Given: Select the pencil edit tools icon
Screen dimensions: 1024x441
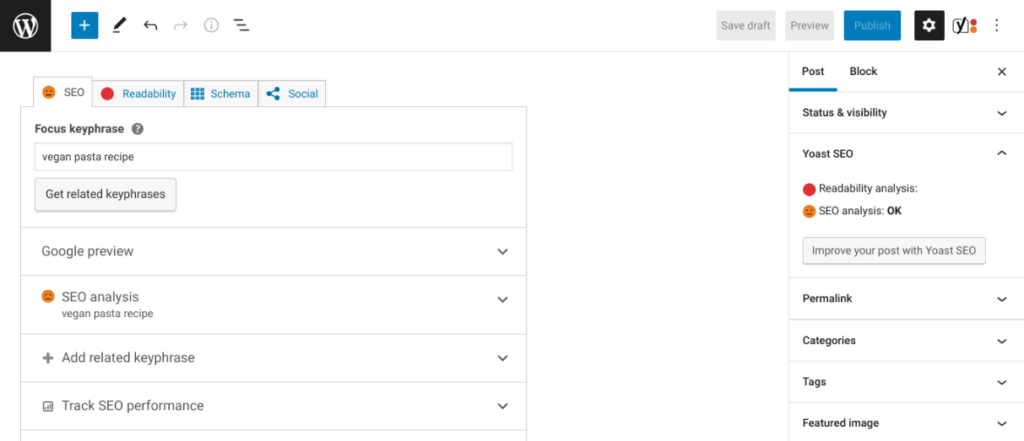Looking at the screenshot, I should [120, 26].
